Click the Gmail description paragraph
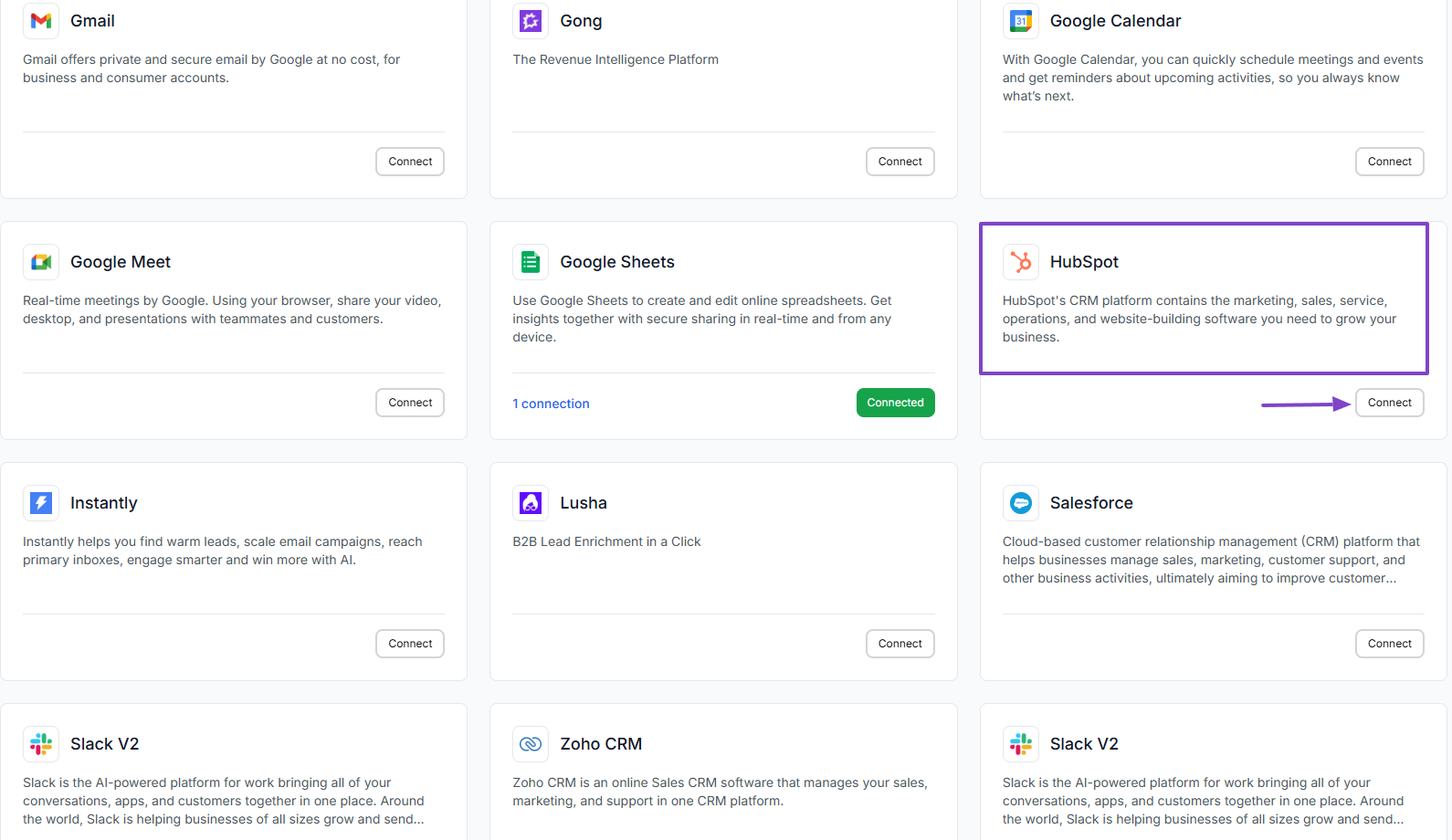Screen dimensions: 1452x840 click(x=212, y=68)
